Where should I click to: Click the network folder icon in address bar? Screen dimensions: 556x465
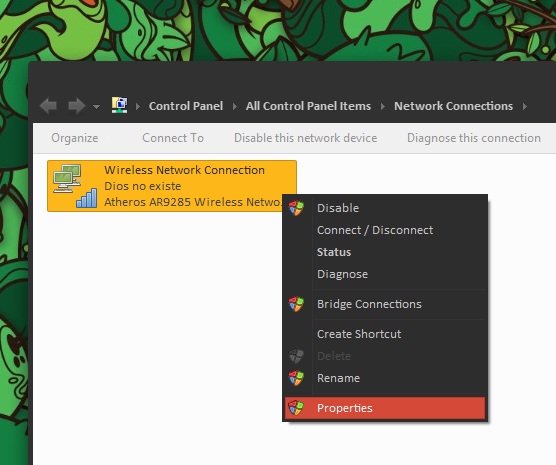(119, 105)
